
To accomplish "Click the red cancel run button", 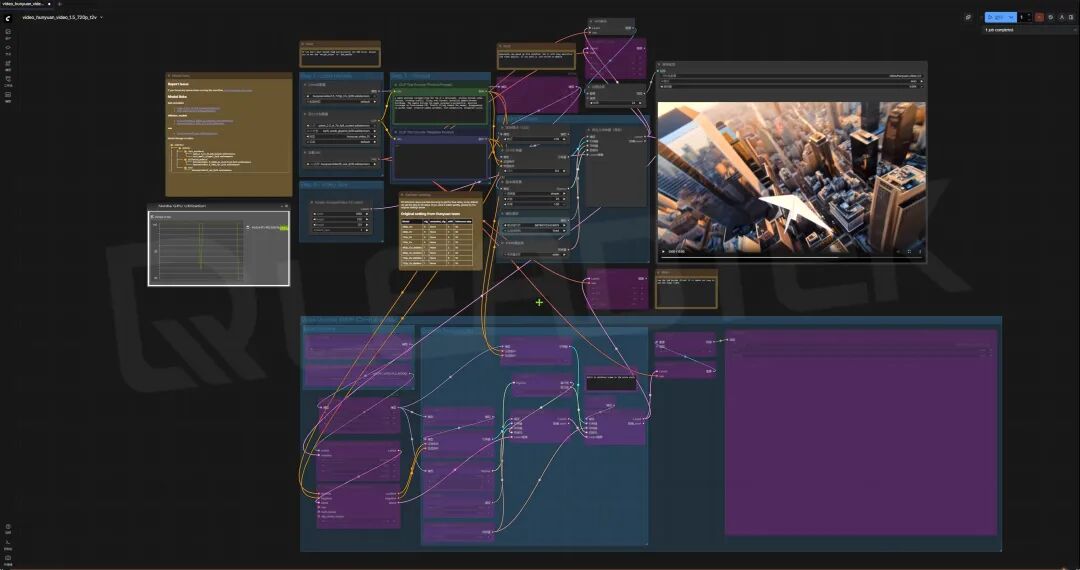I will point(1039,17).
